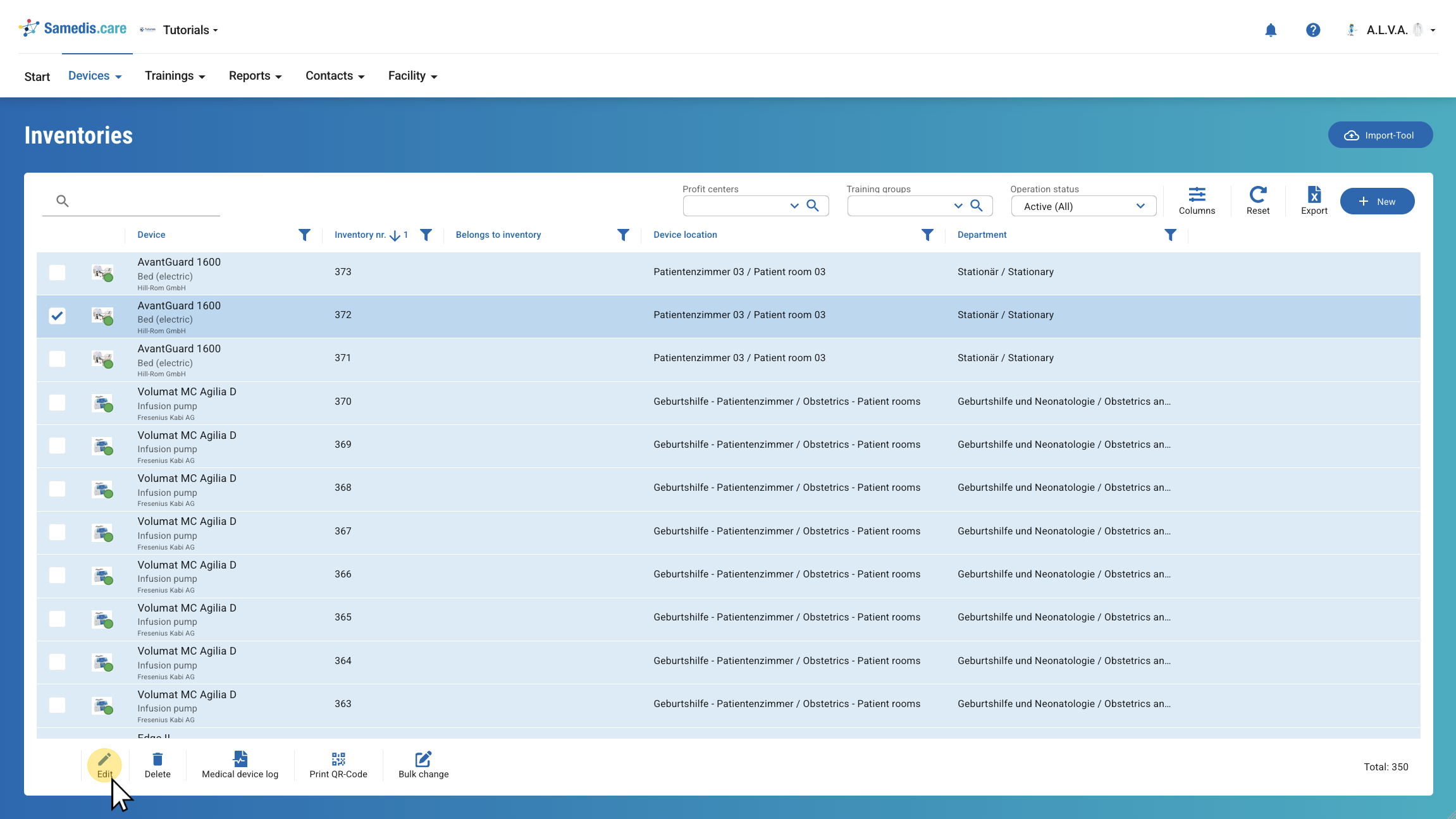Select checkbox for inventory 369
This screenshot has height=819, width=1456.
point(57,445)
